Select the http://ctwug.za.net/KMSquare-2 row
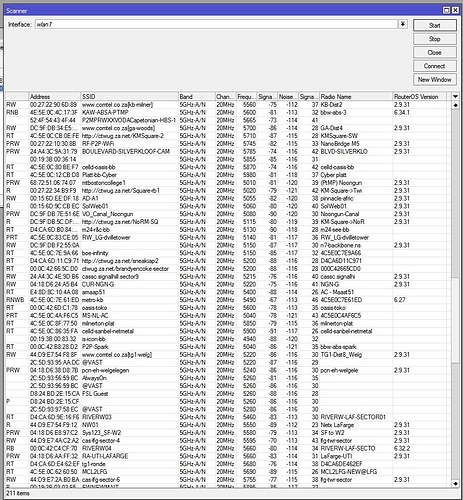 pos(228,136)
